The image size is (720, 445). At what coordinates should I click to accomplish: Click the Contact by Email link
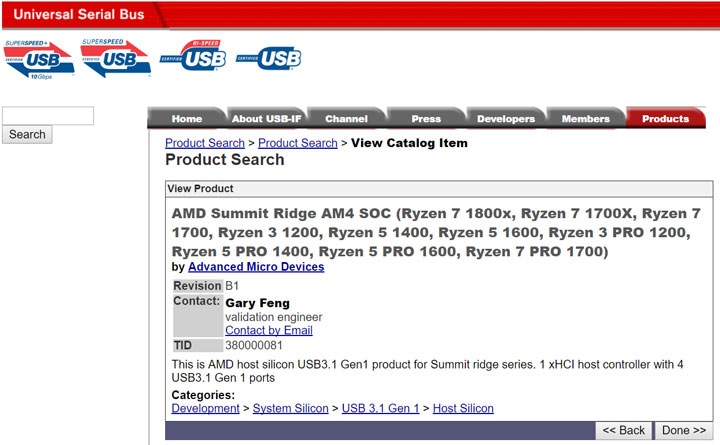pos(269,330)
